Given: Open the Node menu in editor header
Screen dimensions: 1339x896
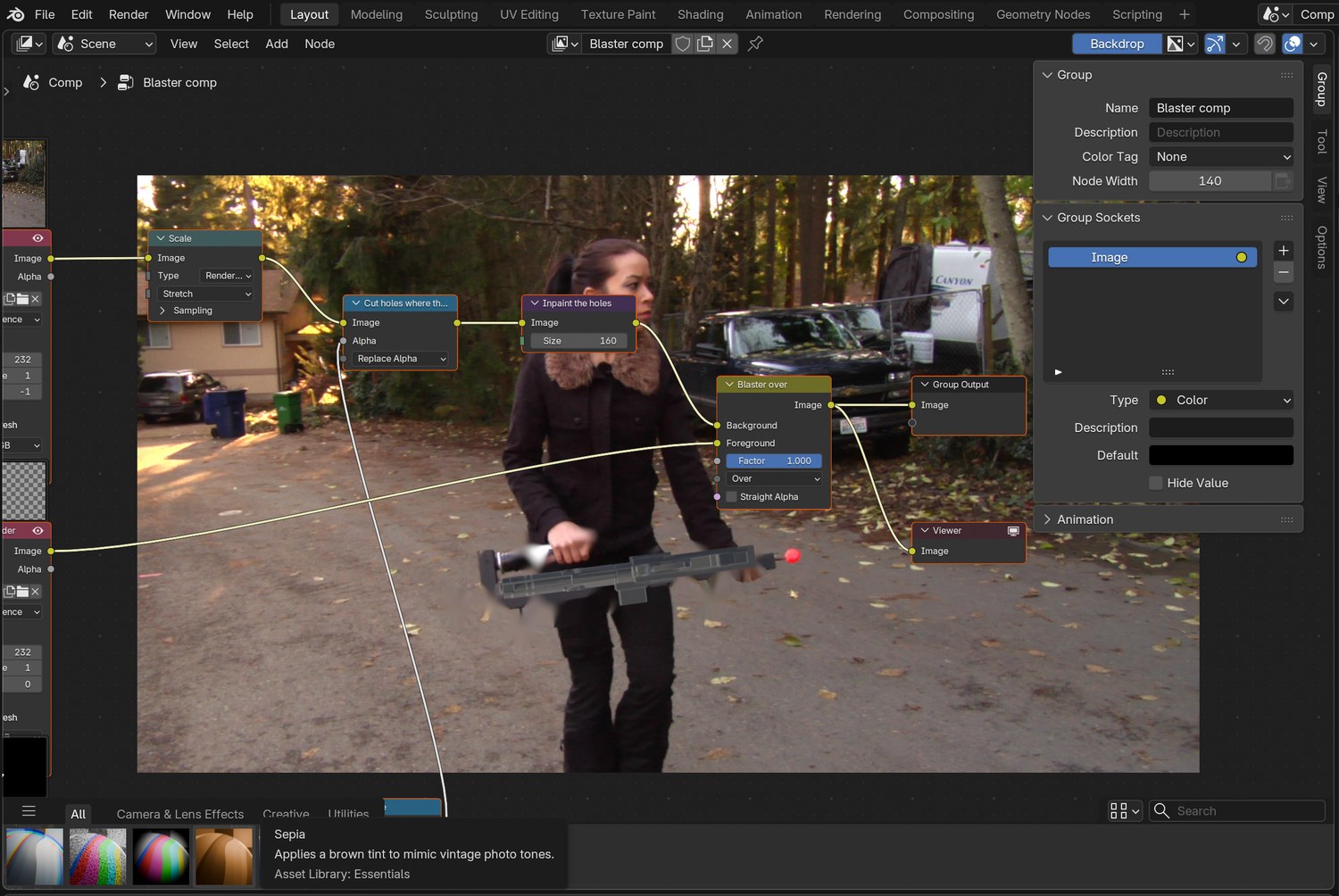Looking at the screenshot, I should [320, 44].
